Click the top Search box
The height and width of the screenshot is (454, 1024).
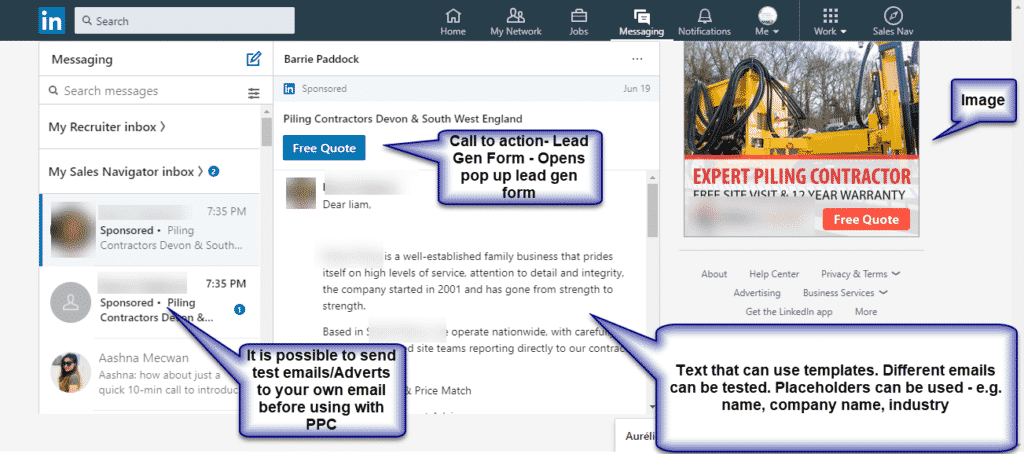coord(185,21)
